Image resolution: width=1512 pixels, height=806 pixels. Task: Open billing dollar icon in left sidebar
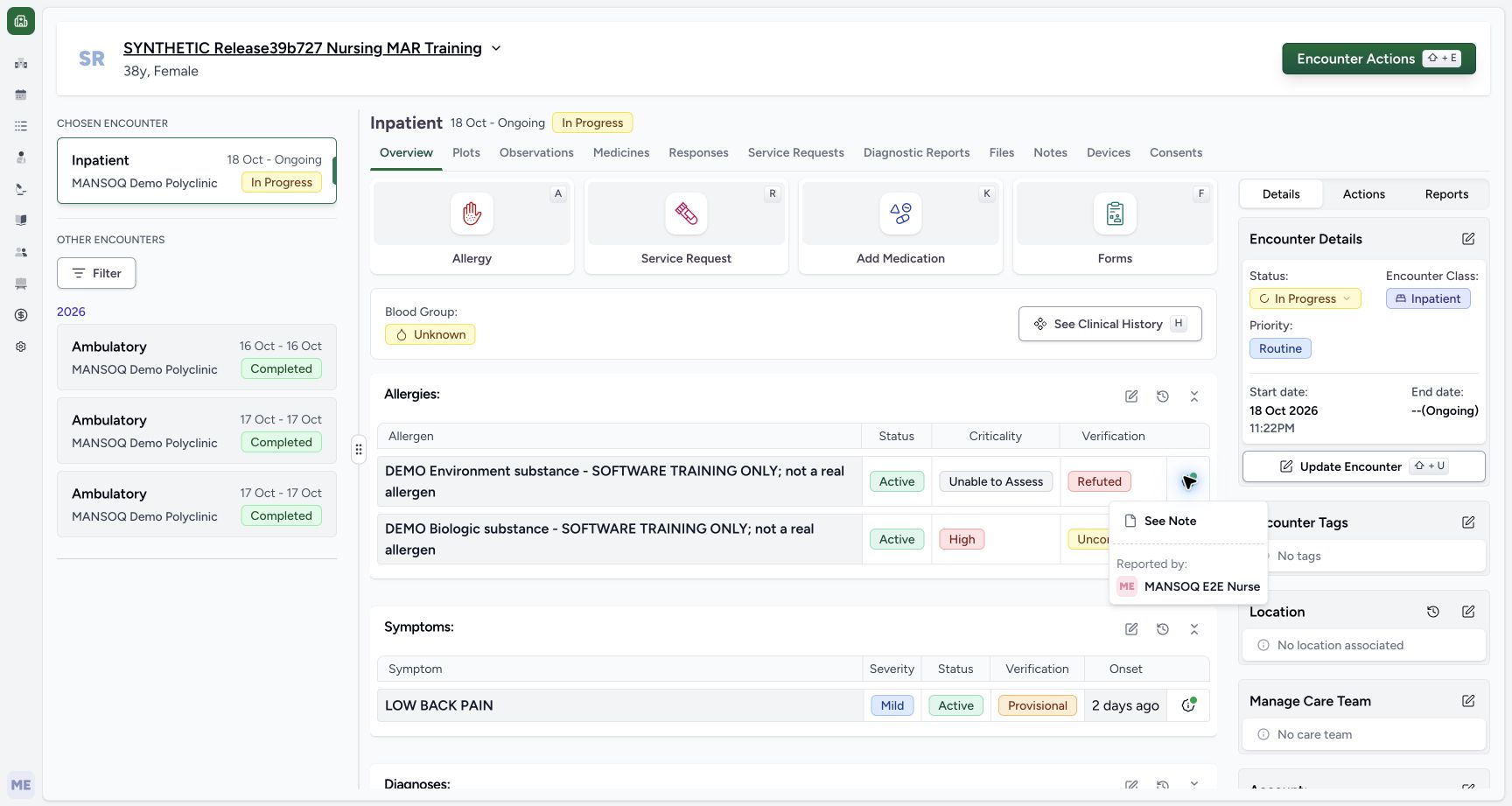(x=21, y=315)
